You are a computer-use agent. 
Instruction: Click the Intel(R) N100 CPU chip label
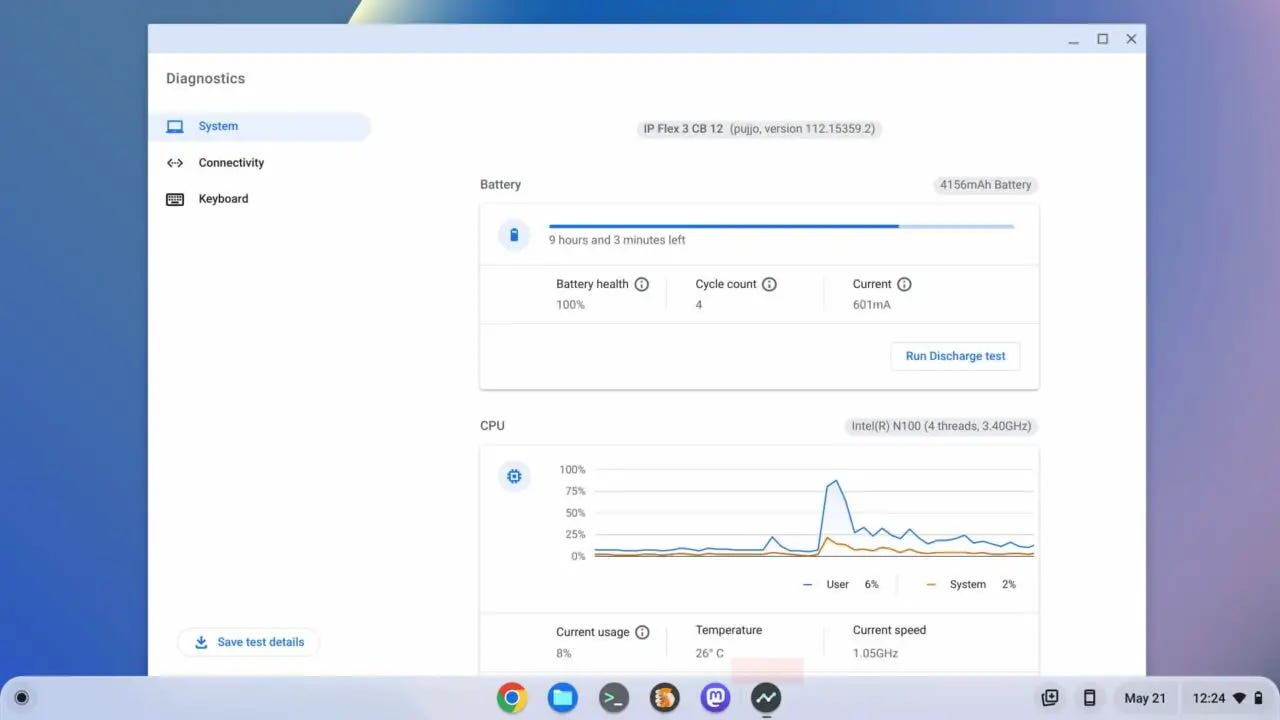[x=942, y=426]
